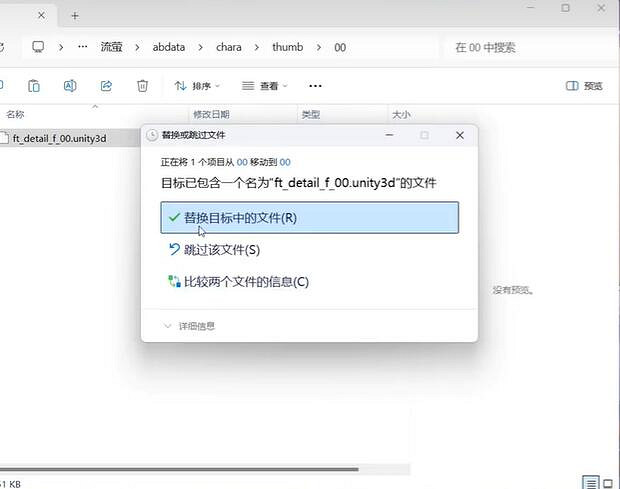This screenshot has height=489, width=620.
Task: Open the three-dot more options menu
Action: coord(315,86)
